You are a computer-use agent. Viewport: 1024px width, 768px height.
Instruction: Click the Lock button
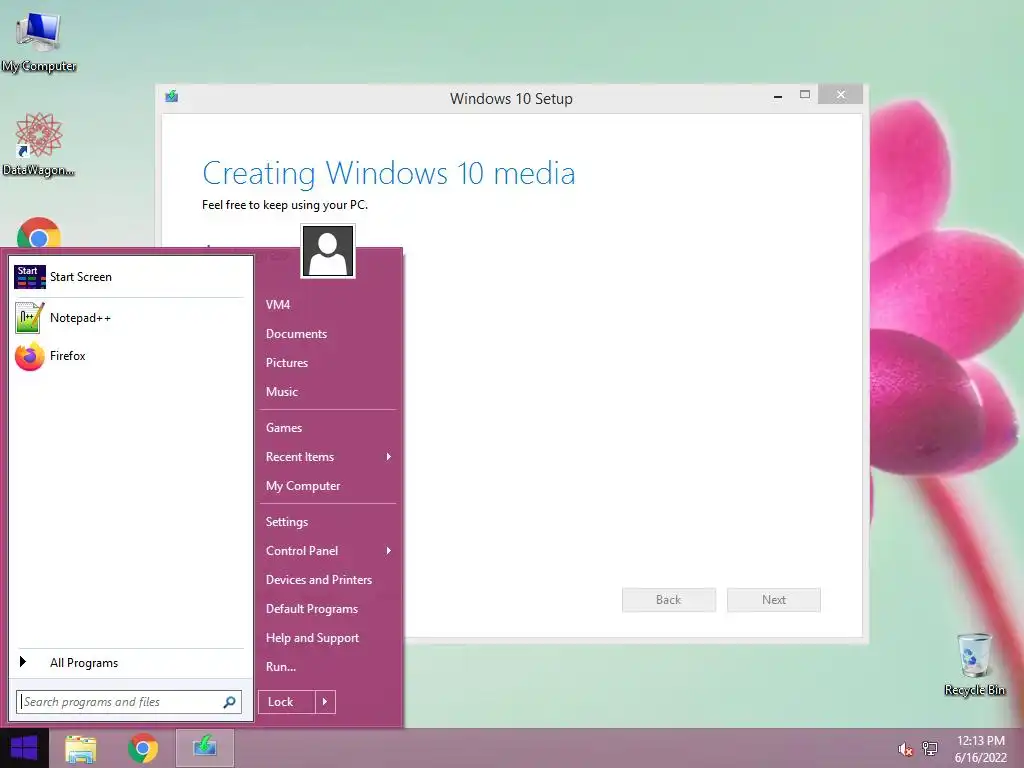[x=287, y=702]
